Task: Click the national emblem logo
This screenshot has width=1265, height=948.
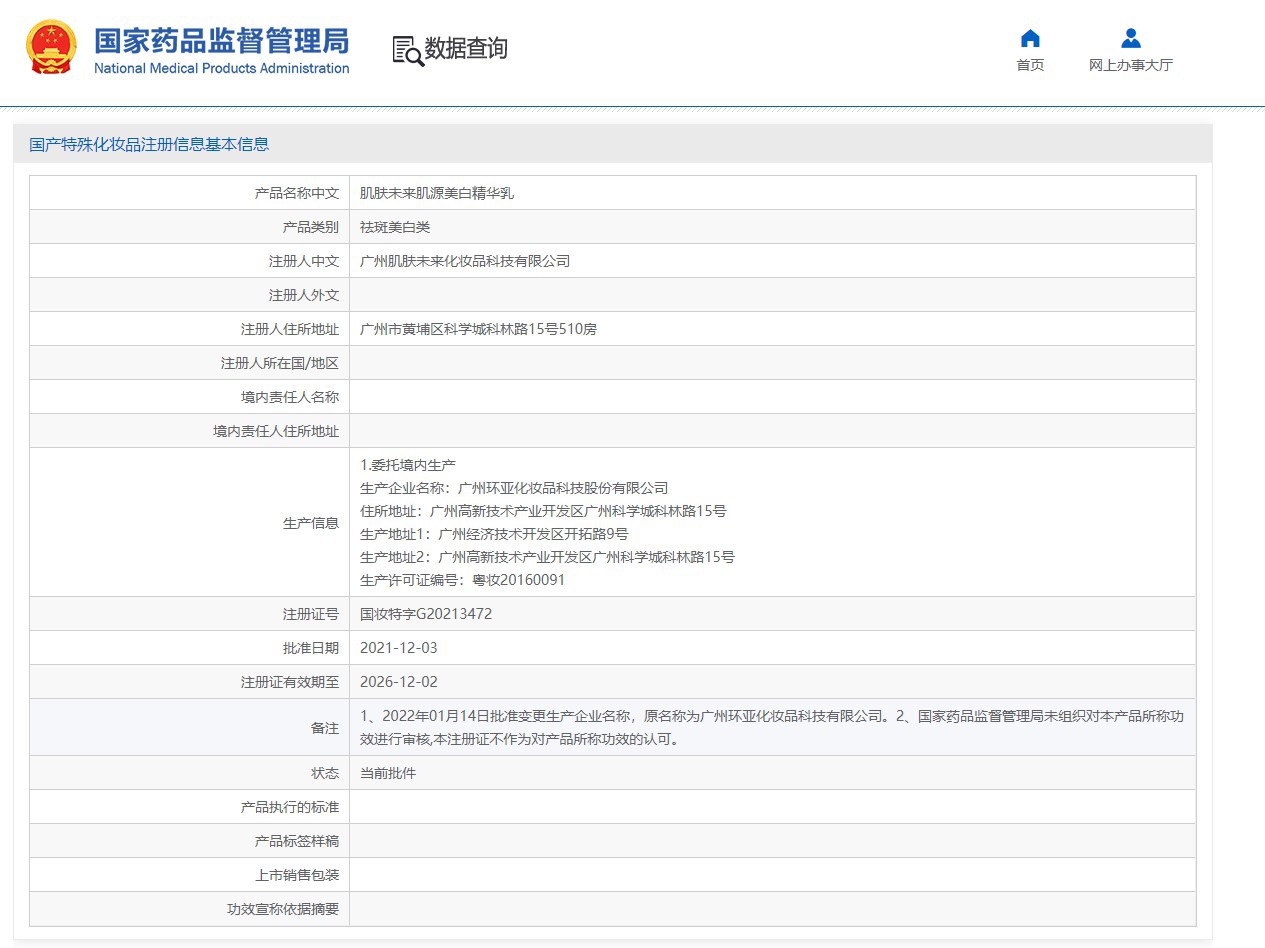Action: tap(50, 48)
